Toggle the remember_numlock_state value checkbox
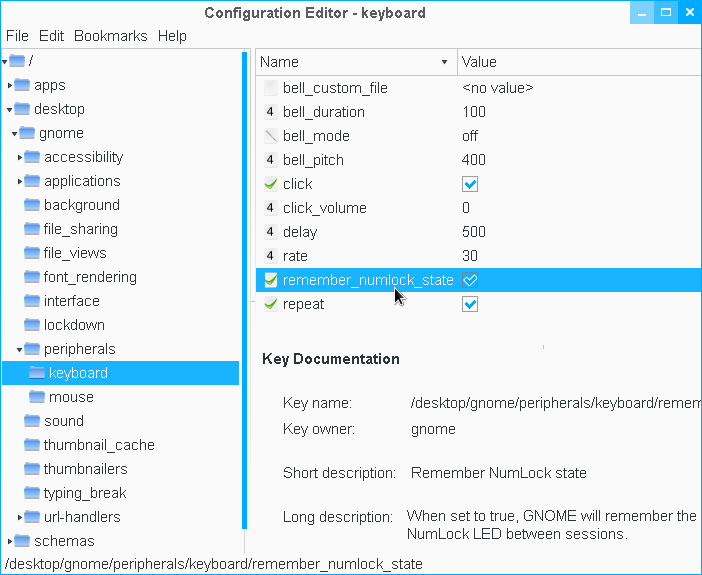The width and height of the screenshot is (702, 575). (470, 280)
